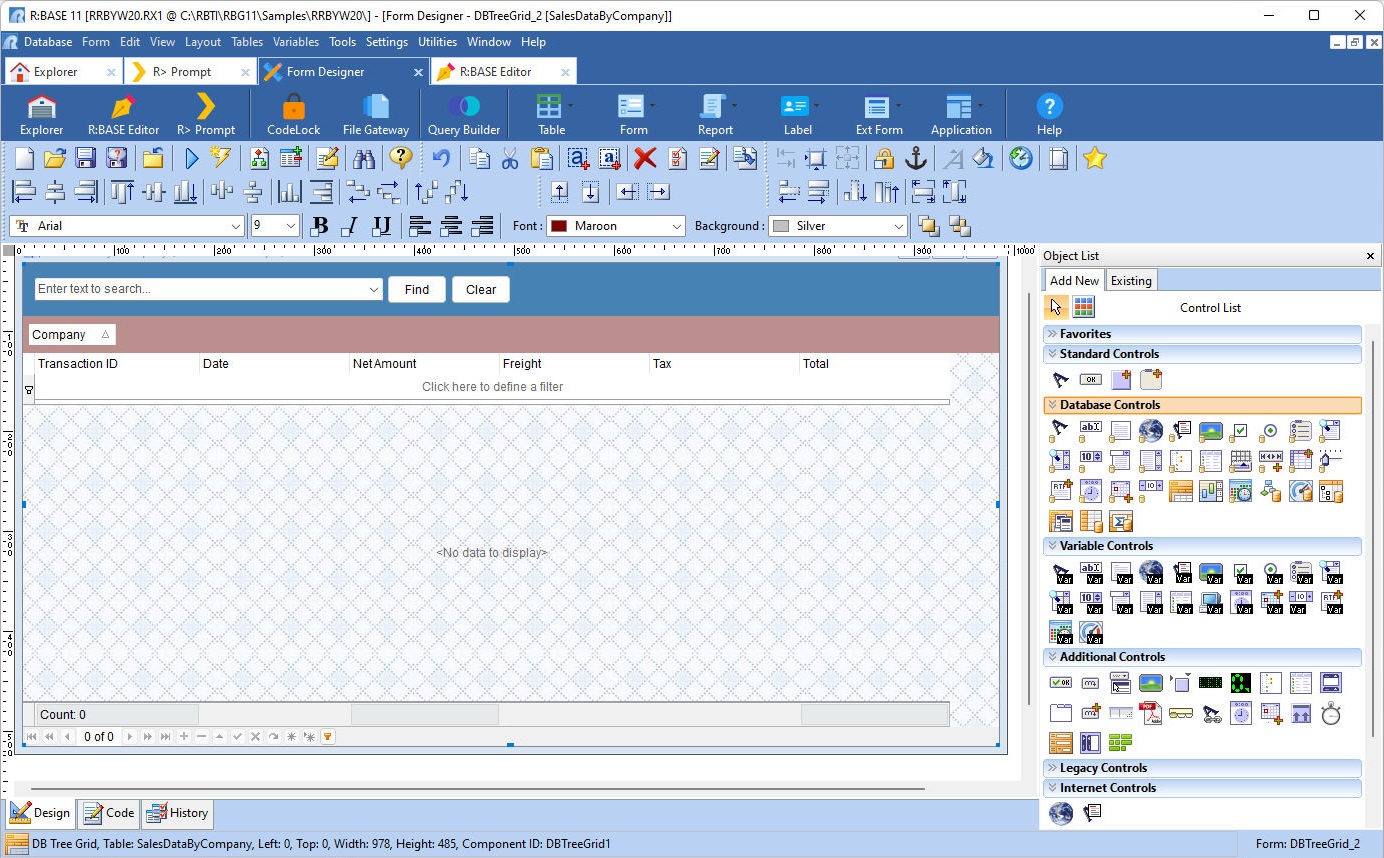1384x858 pixels.
Task: Open the Layout menu
Action: (x=203, y=42)
